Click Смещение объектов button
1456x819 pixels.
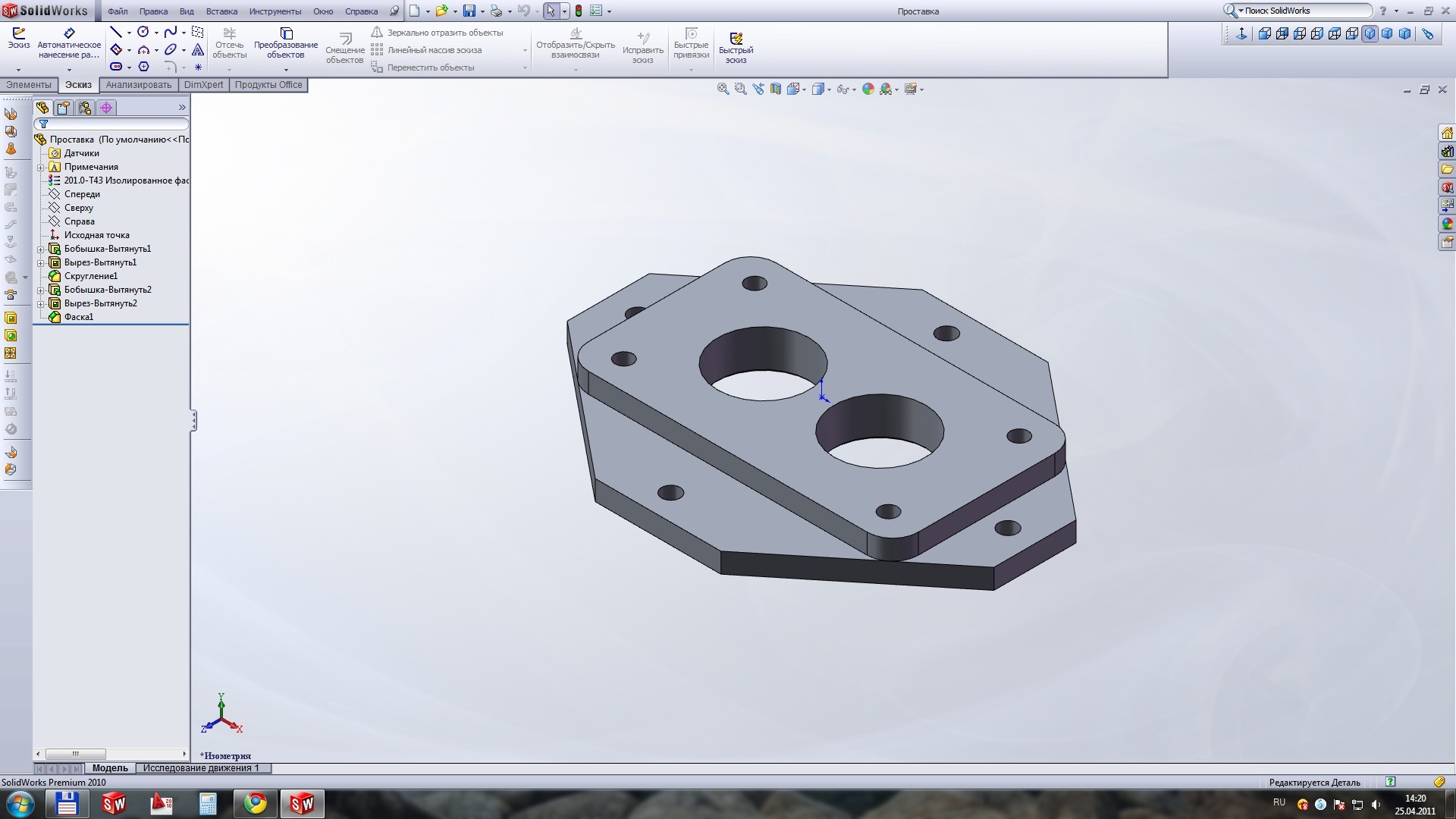(345, 49)
